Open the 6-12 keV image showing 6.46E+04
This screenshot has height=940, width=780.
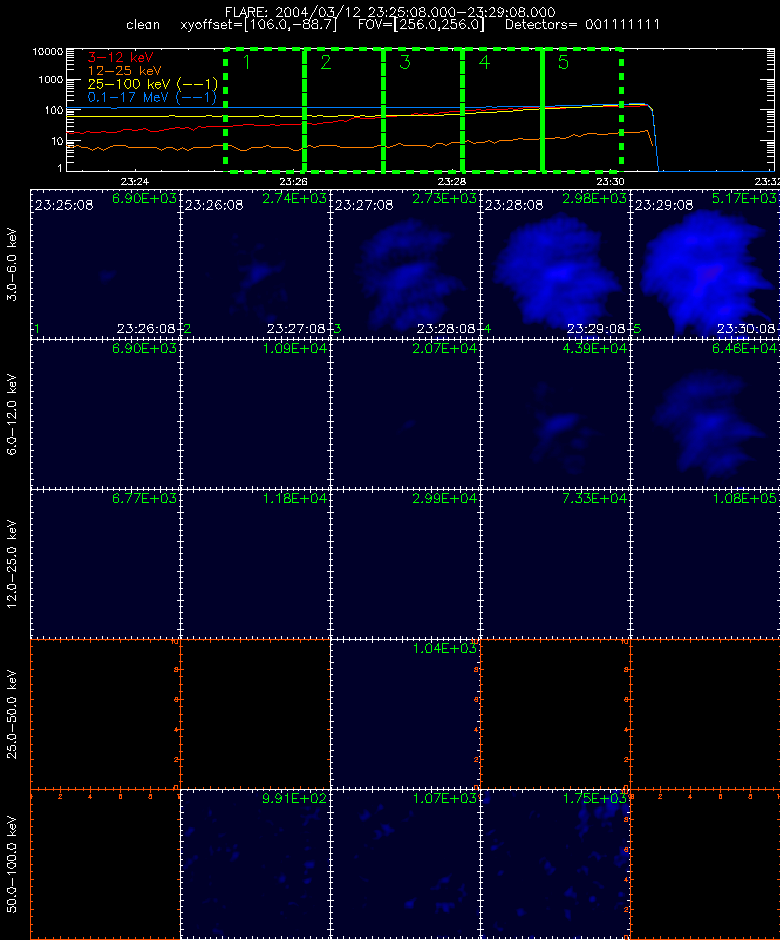(706, 414)
